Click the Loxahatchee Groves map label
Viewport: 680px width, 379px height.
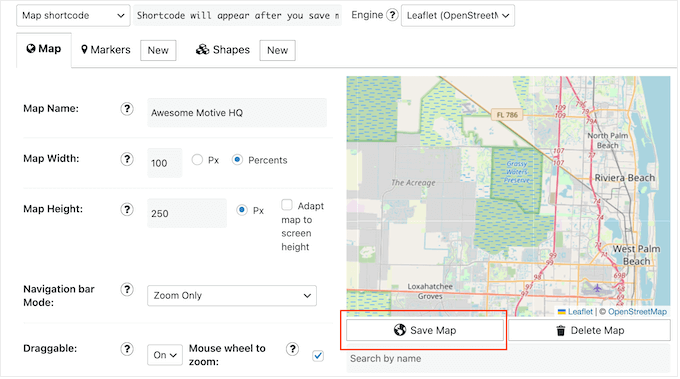(x=430, y=292)
